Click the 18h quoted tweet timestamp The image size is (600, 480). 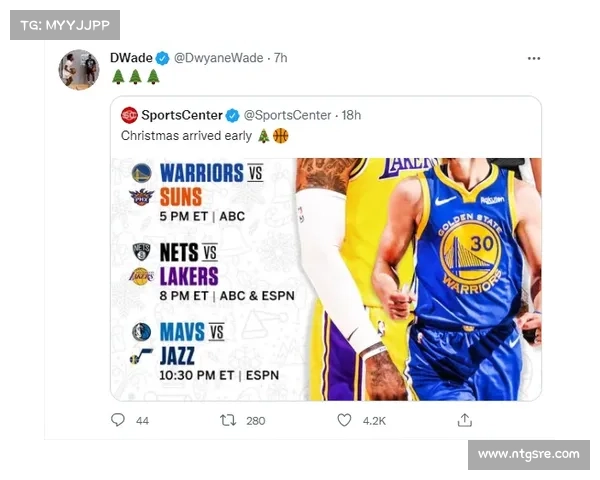tap(351, 115)
